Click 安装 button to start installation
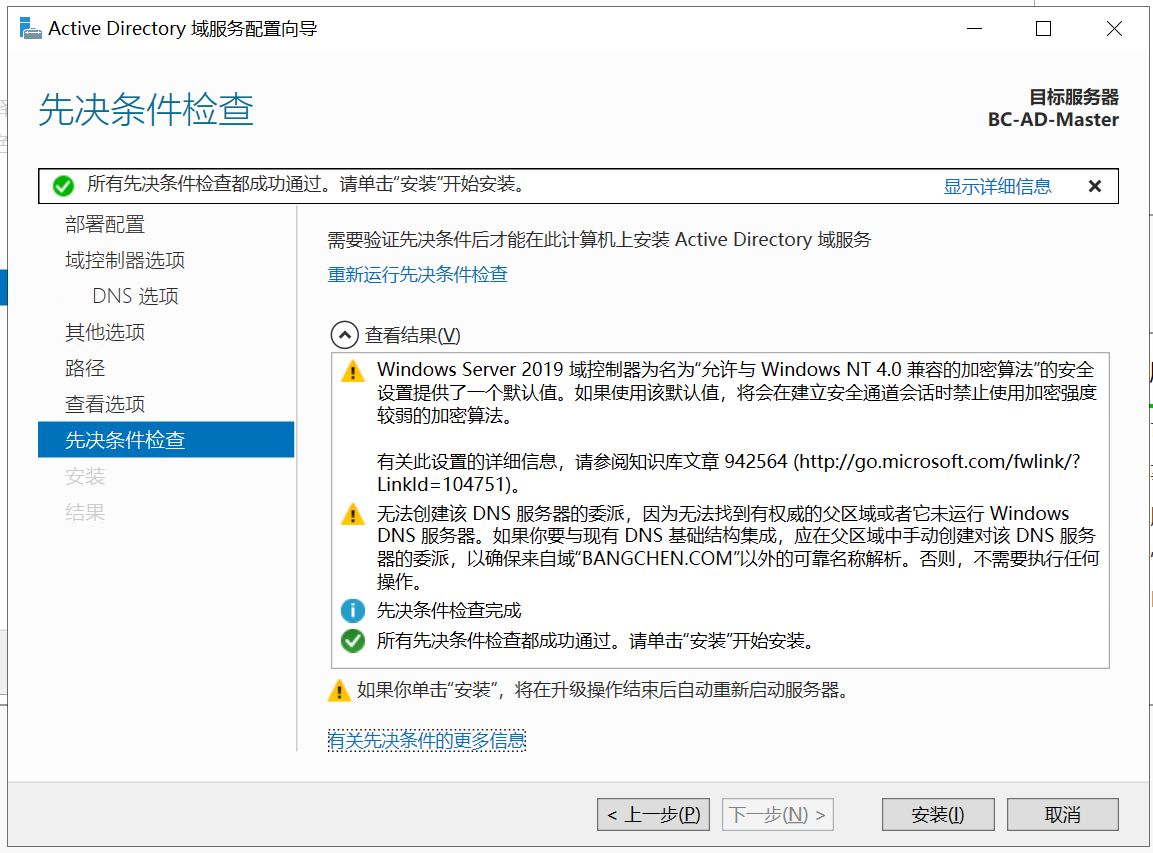This screenshot has height=853, width=1153. (x=937, y=815)
